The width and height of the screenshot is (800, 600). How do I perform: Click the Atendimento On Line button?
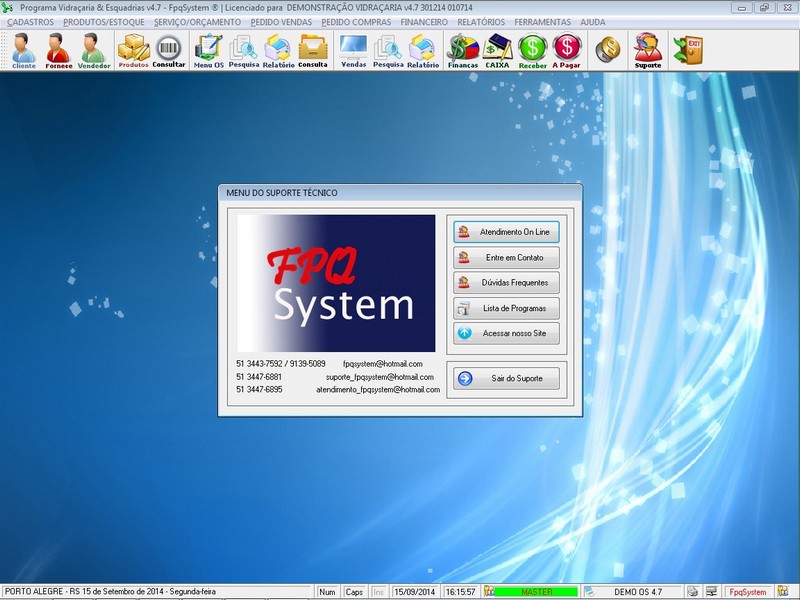pos(506,231)
